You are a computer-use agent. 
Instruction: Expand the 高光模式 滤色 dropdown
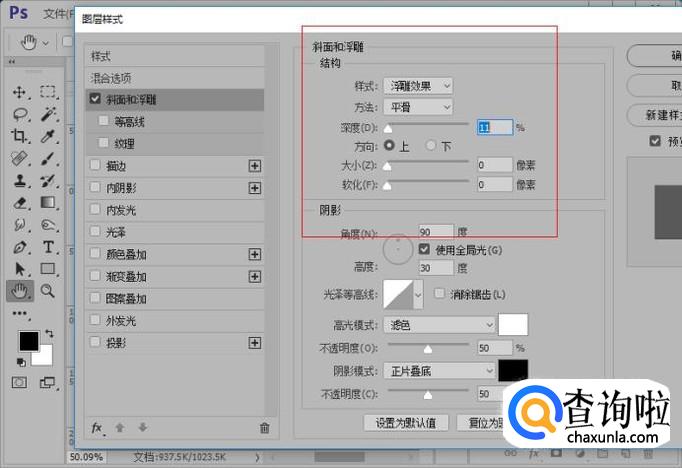(x=439, y=325)
